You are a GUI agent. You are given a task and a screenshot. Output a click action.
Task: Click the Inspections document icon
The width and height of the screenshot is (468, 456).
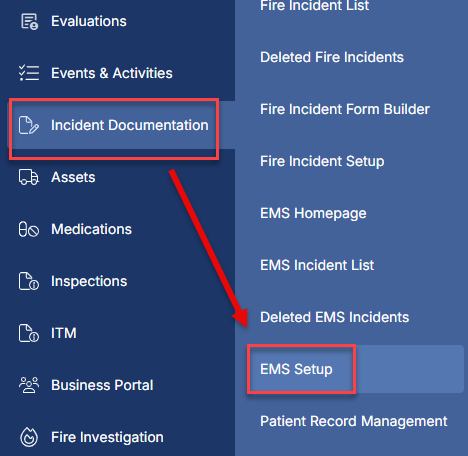[29, 281]
